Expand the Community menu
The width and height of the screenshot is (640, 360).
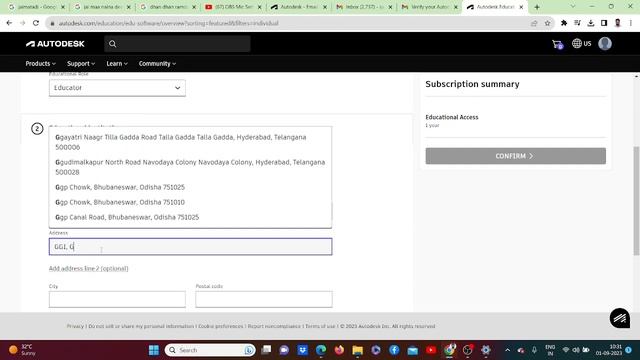click(157, 64)
